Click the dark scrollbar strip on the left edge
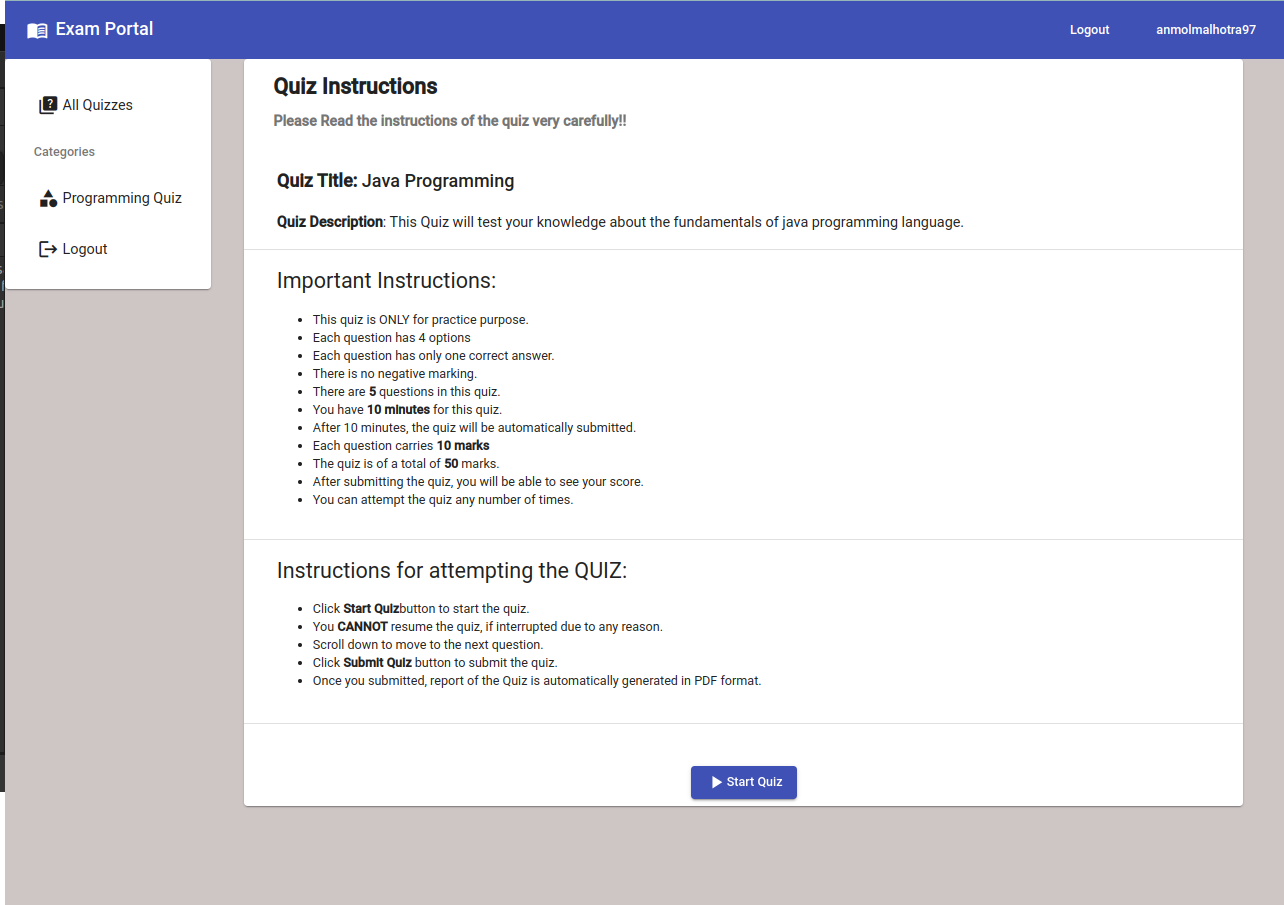 [4, 500]
